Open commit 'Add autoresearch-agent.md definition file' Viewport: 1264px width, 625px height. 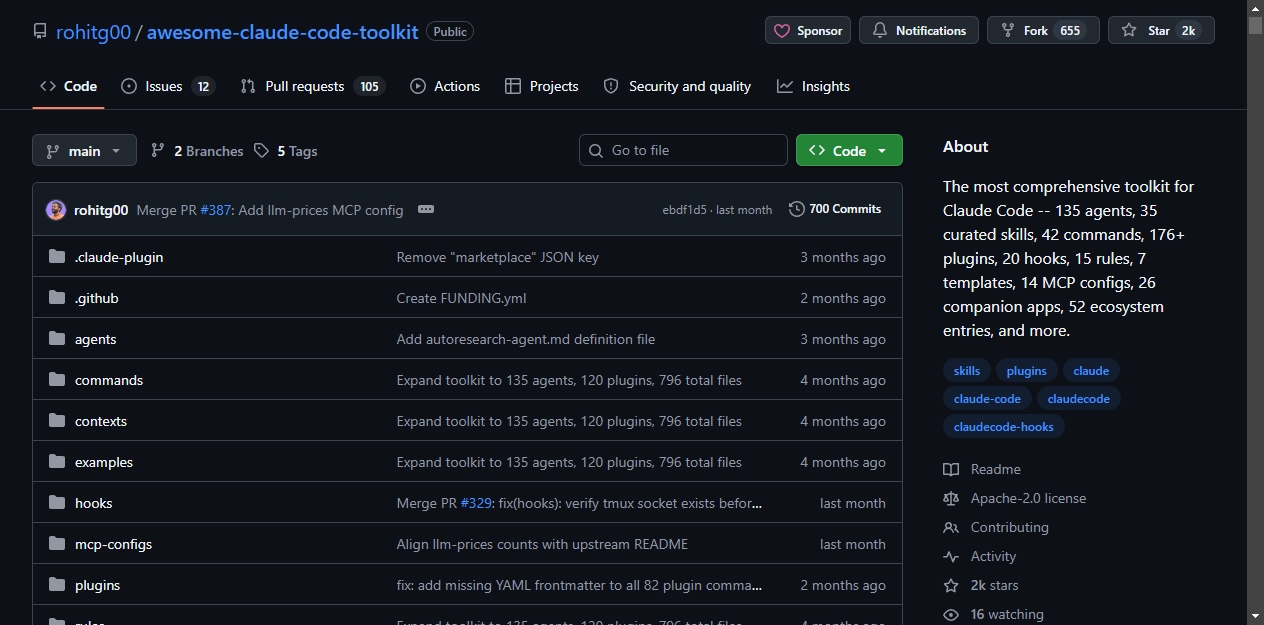(x=526, y=339)
